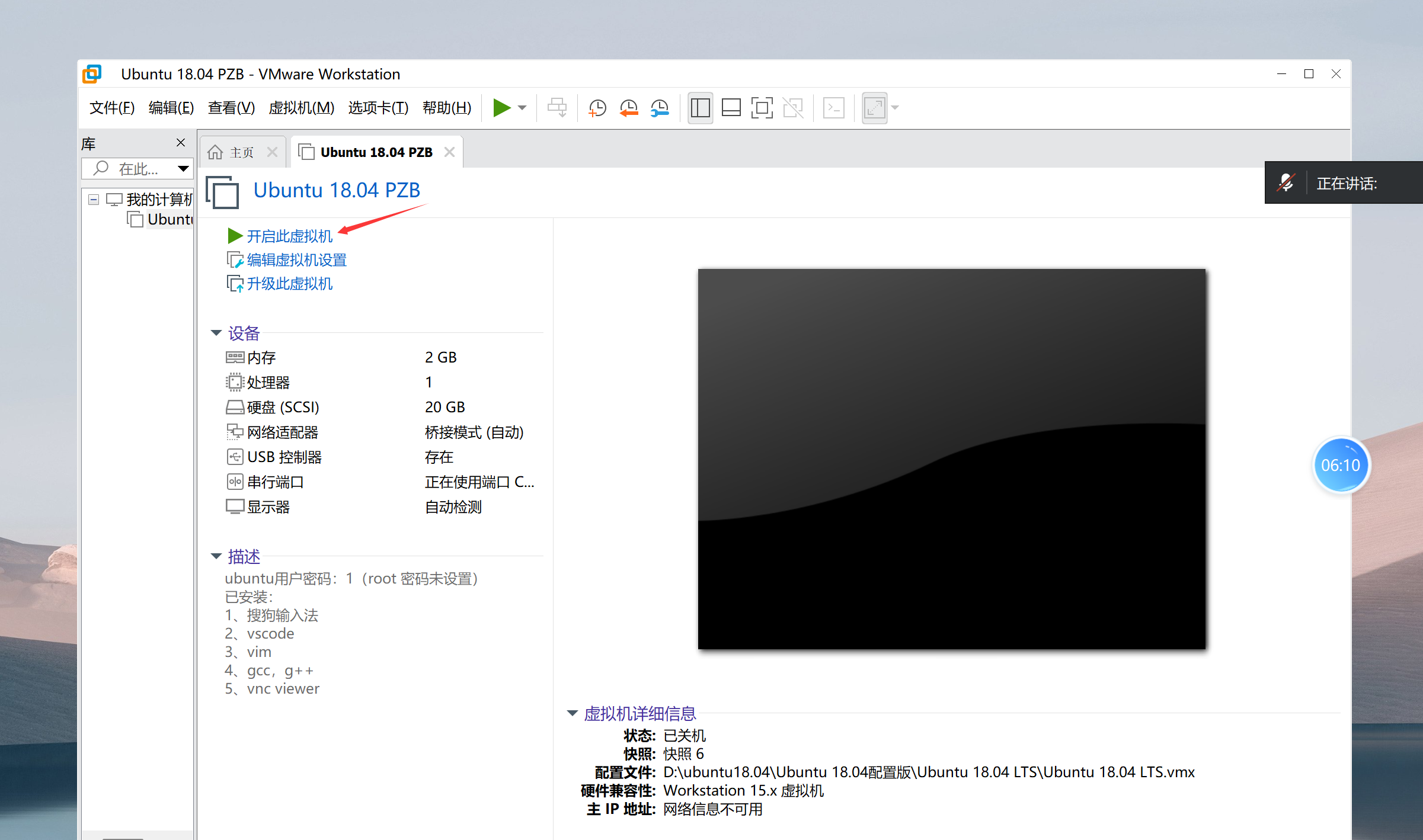Click the black VM screen thumbnail
The width and height of the screenshot is (1423, 840).
point(951,459)
